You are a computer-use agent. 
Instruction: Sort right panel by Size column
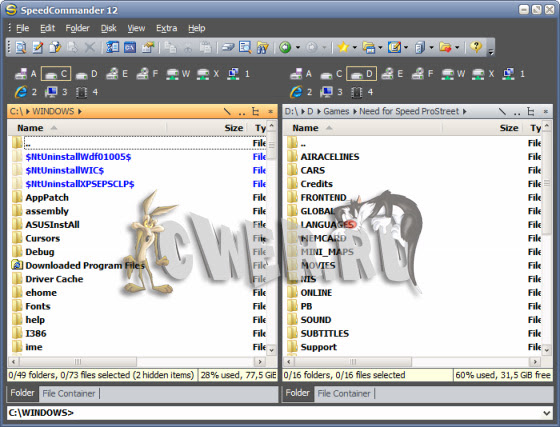click(482, 128)
